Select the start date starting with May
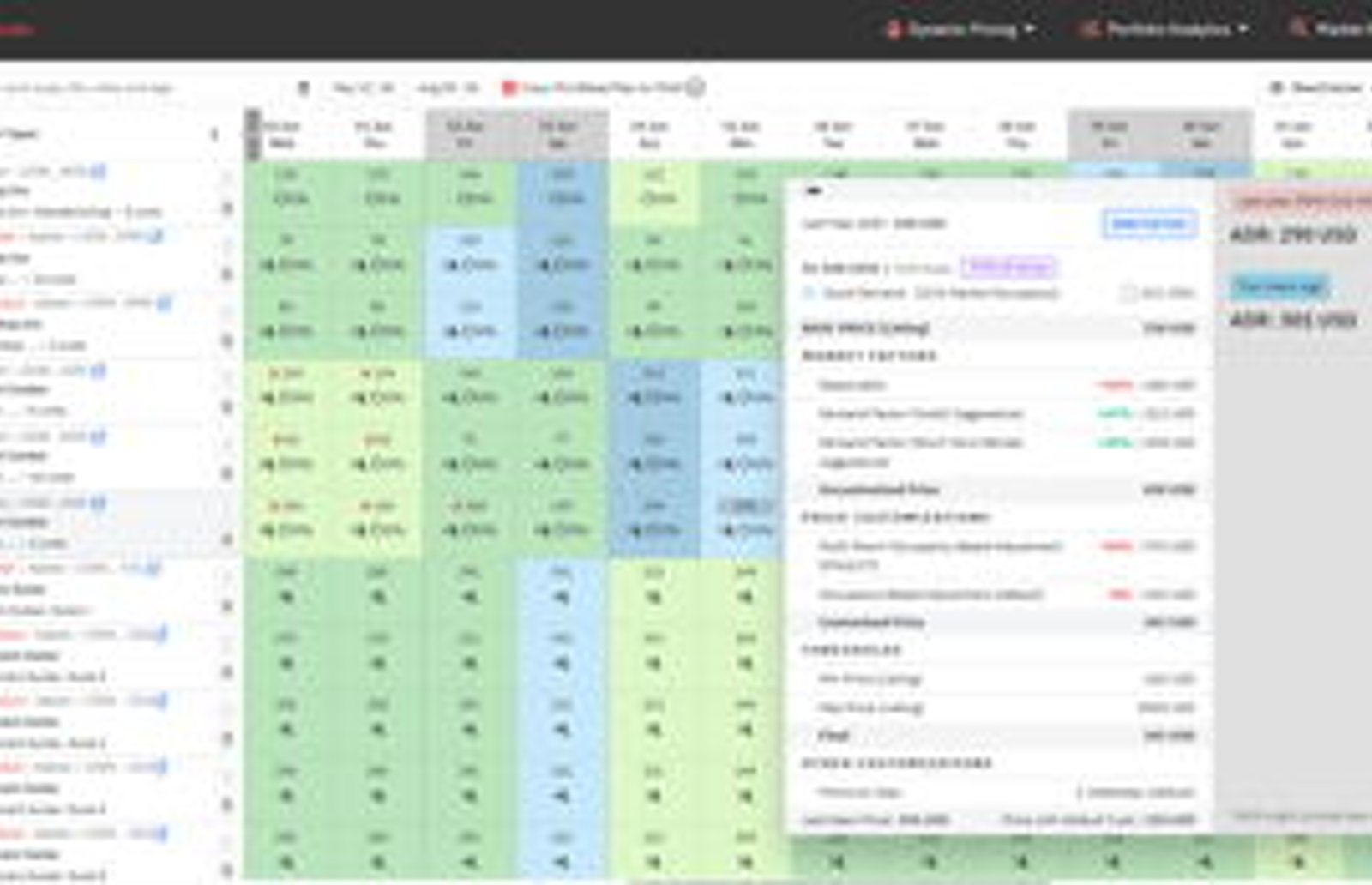Screen dimensions: 1372x885 (x=364, y=87)
